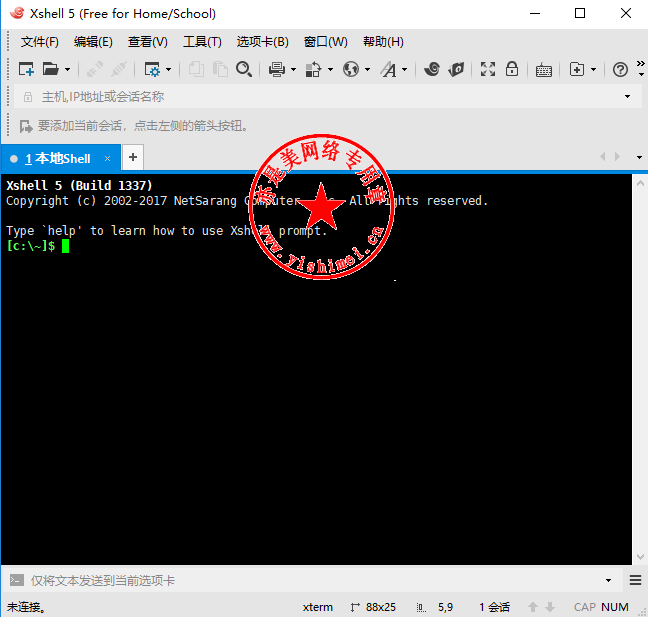The image size is (648, 617).
Task: Click terminal scrollbar up arrow
Action: tap(640, 183)
